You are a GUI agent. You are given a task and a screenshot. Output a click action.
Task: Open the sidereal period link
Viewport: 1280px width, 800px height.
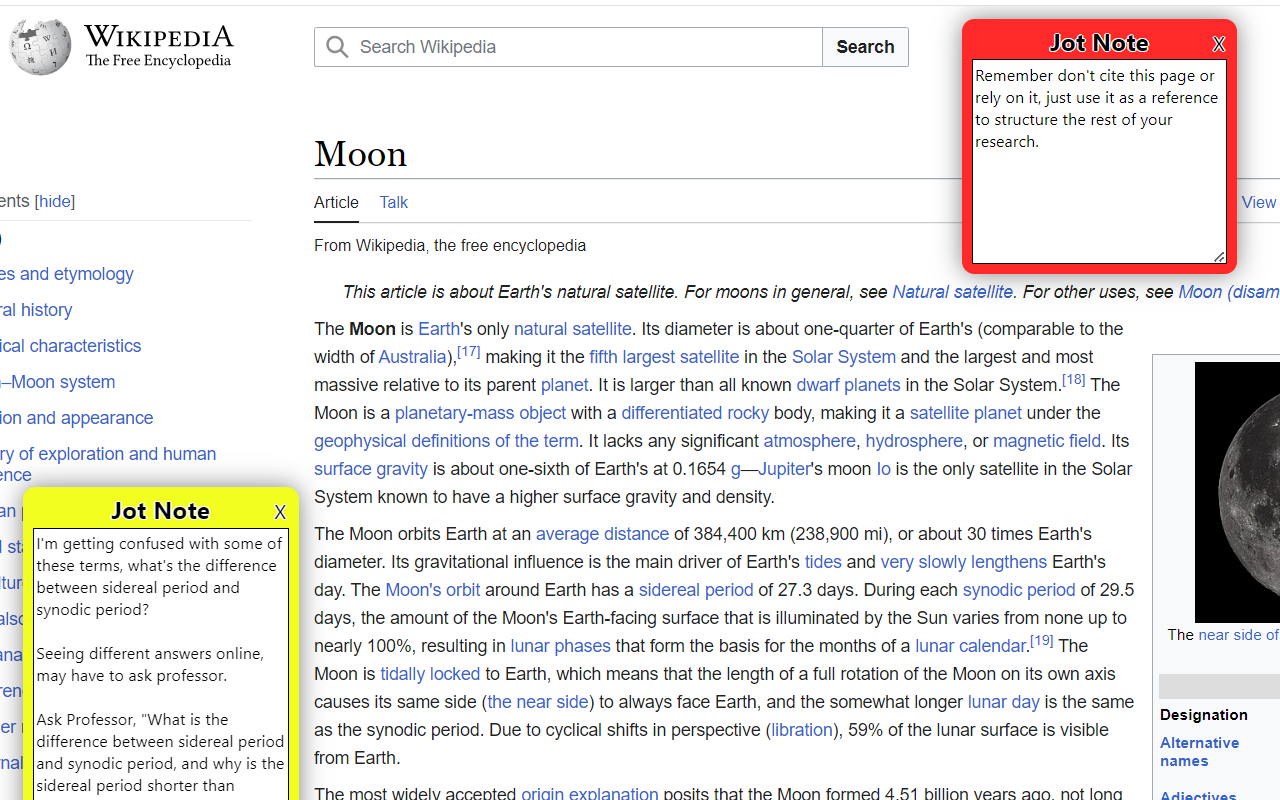point(696,590)
